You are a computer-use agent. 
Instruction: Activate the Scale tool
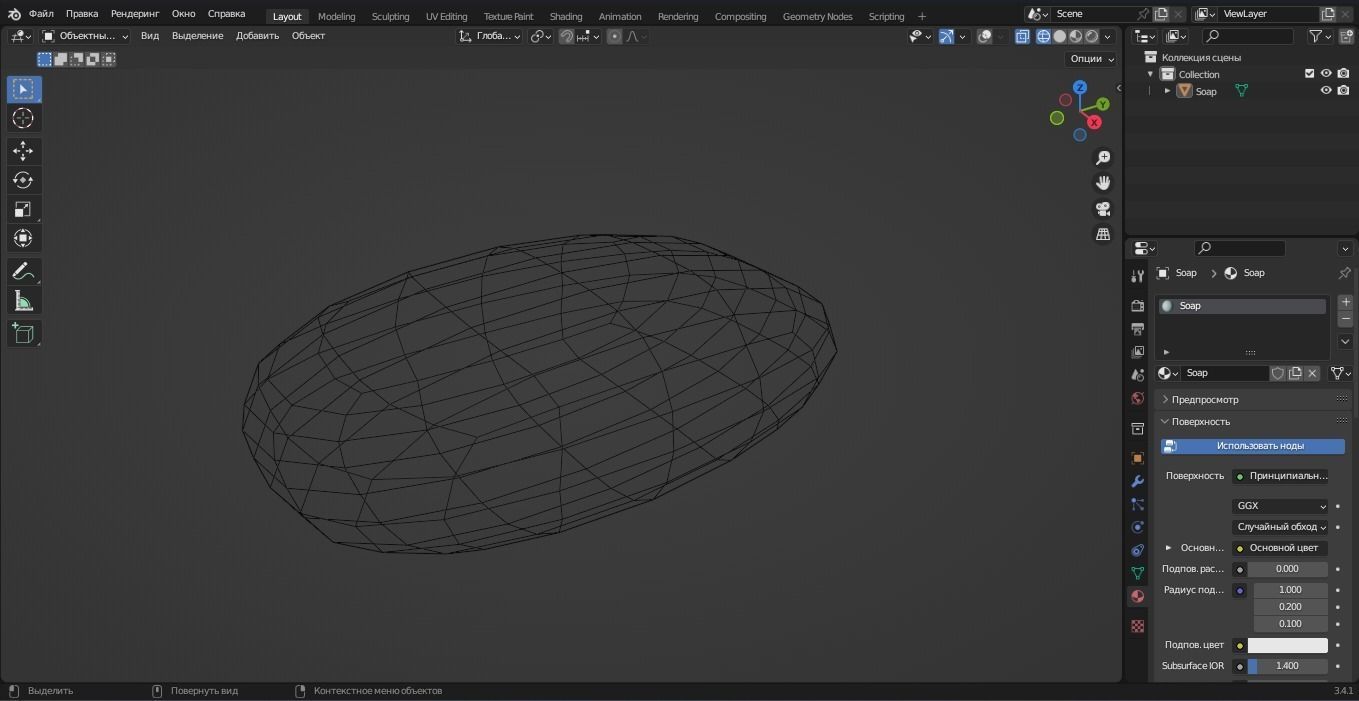tap(23, 209)
